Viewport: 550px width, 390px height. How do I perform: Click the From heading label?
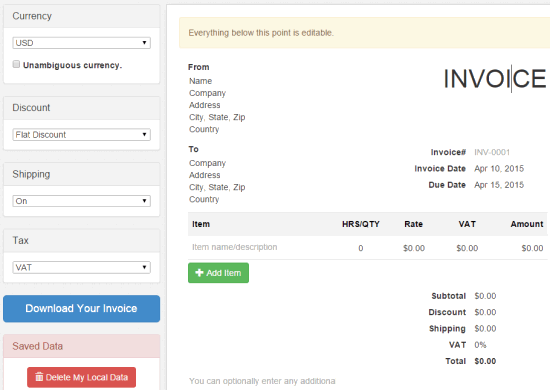pyautogui.click(x=199, y=67)
